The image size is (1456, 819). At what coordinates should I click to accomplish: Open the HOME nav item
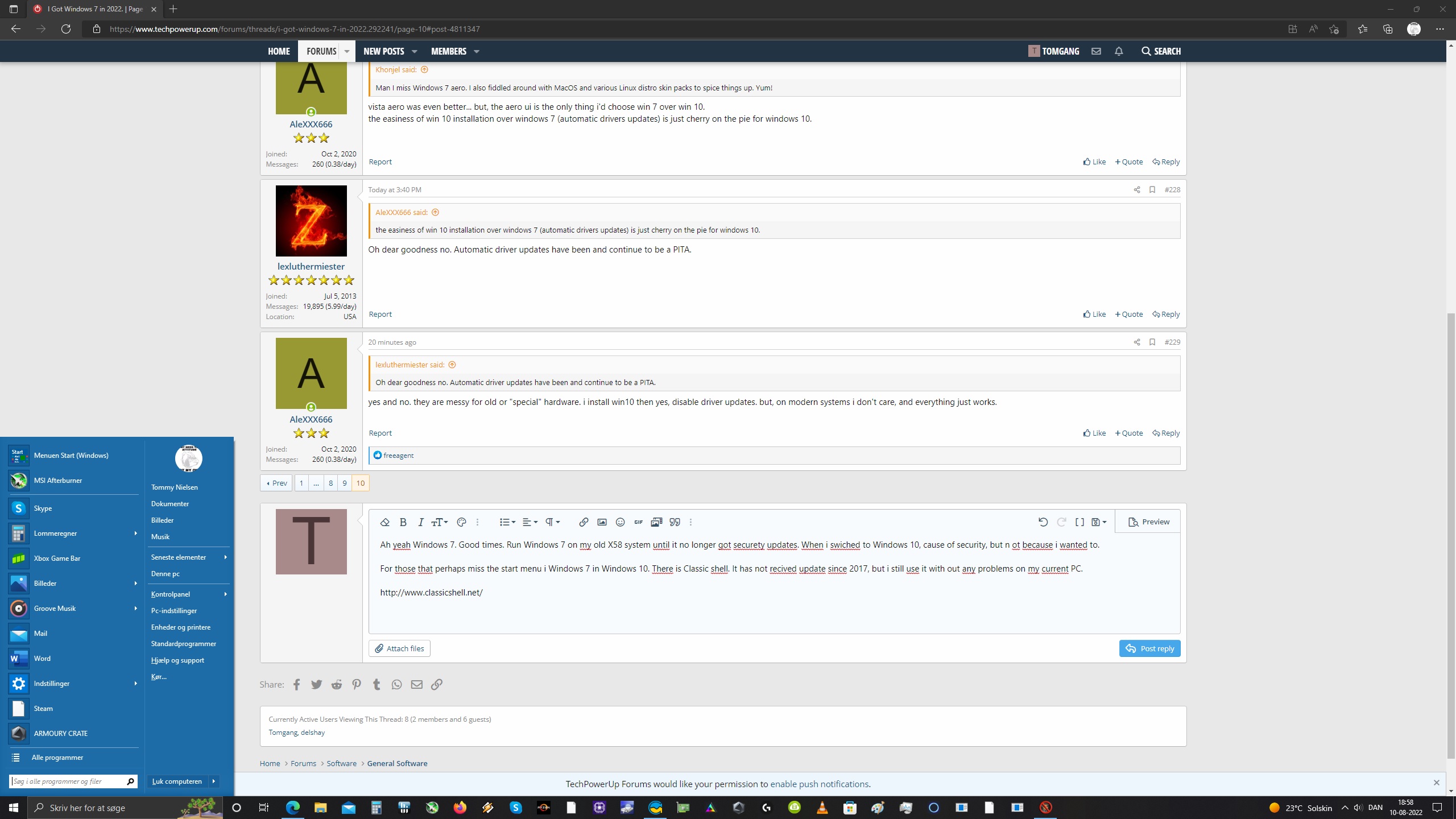pos(279,51)
